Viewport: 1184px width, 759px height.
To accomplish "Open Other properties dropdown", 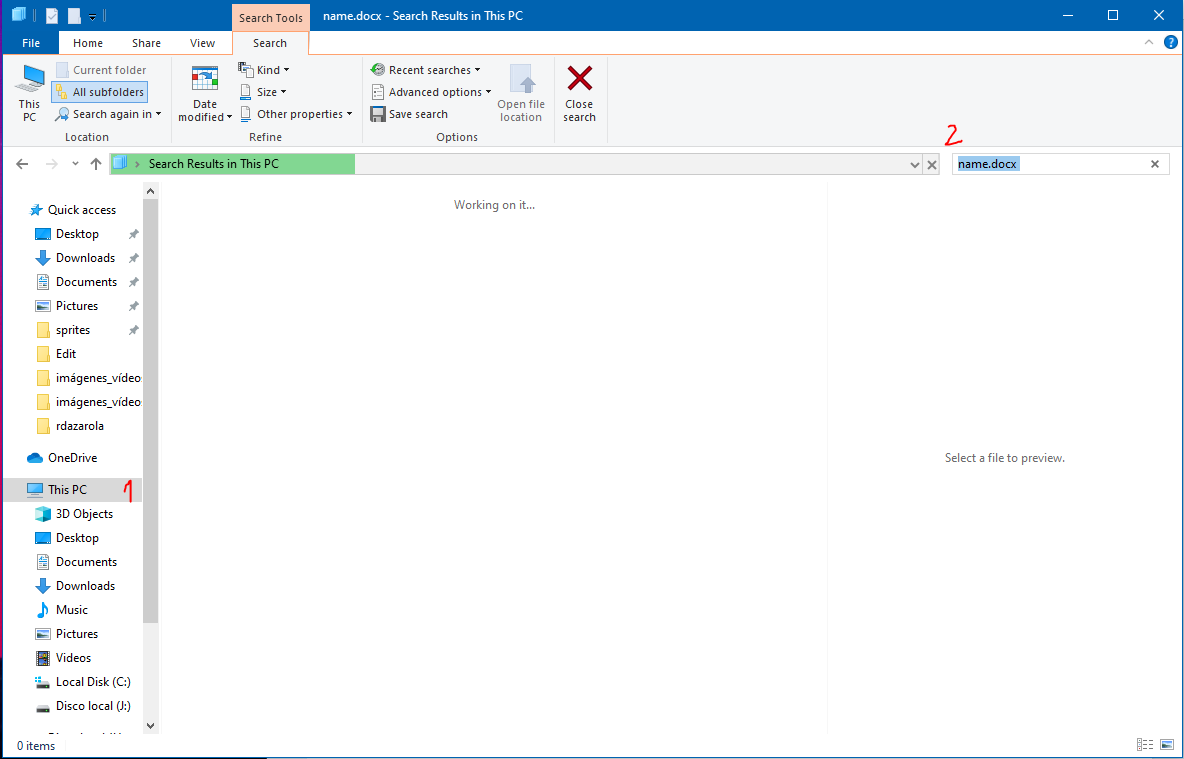I will click(x=296, y=114).
